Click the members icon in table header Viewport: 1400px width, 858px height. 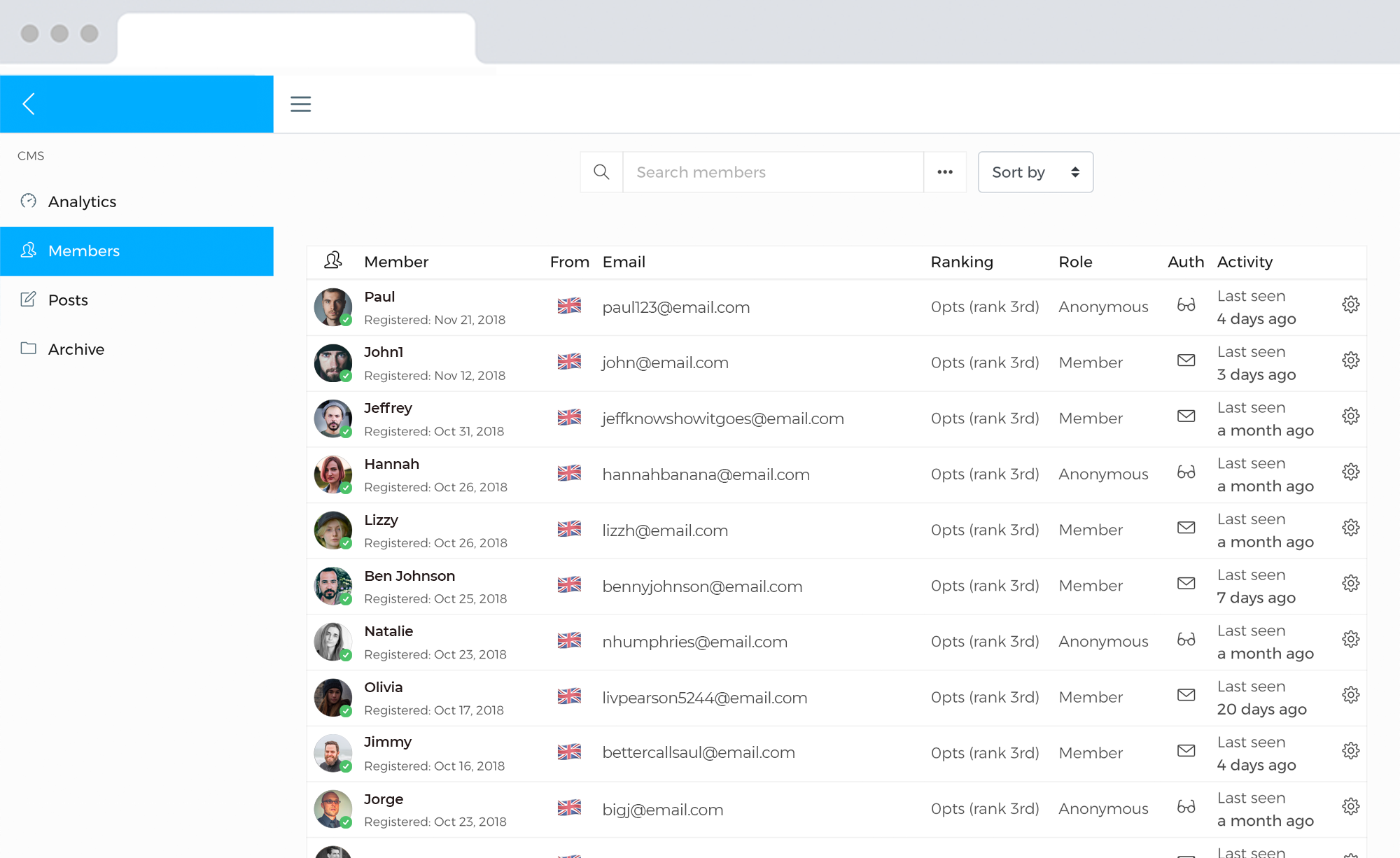333,261
